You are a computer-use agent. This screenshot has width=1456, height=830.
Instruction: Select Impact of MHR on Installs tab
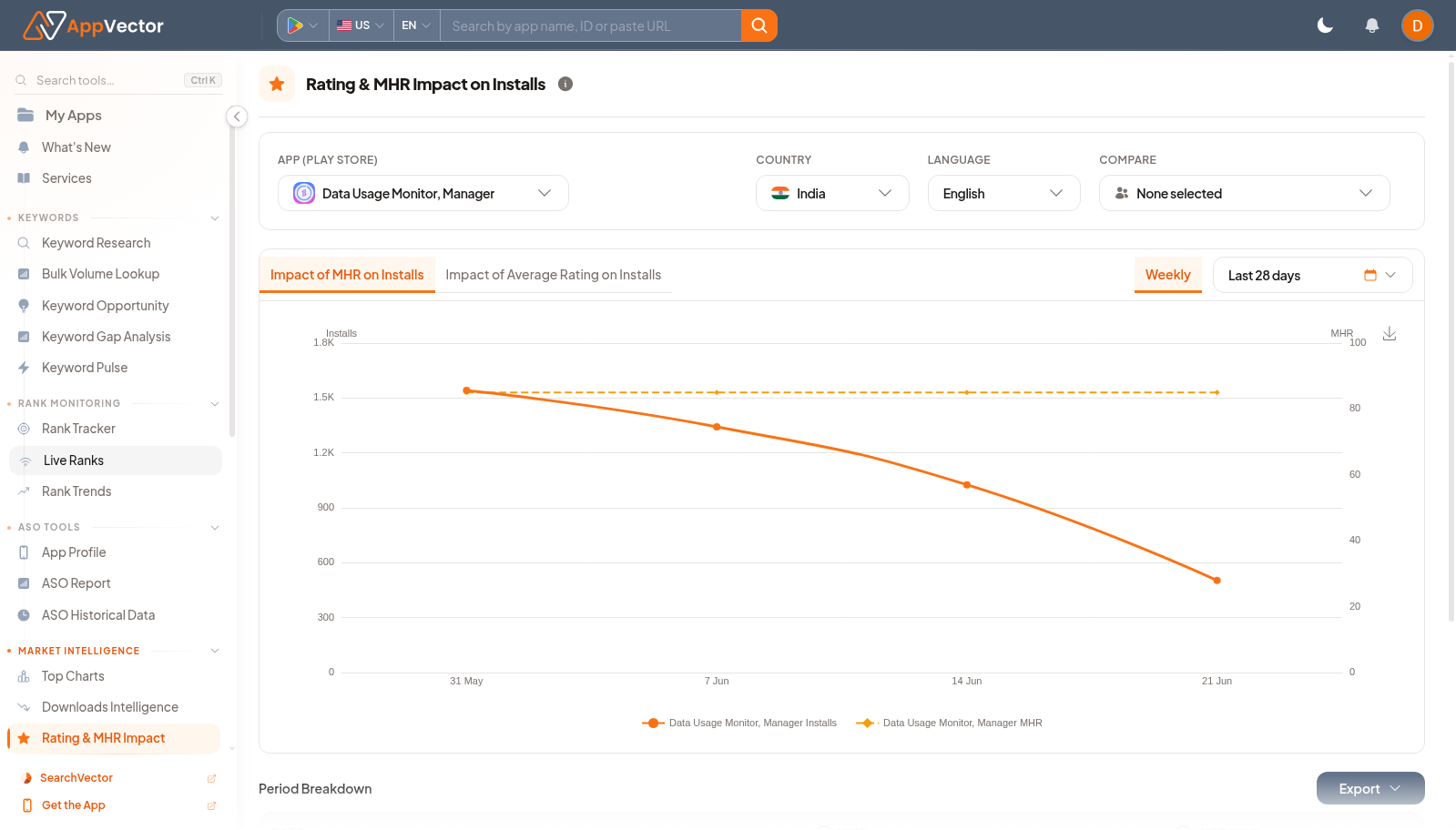[x=347, y=275]
